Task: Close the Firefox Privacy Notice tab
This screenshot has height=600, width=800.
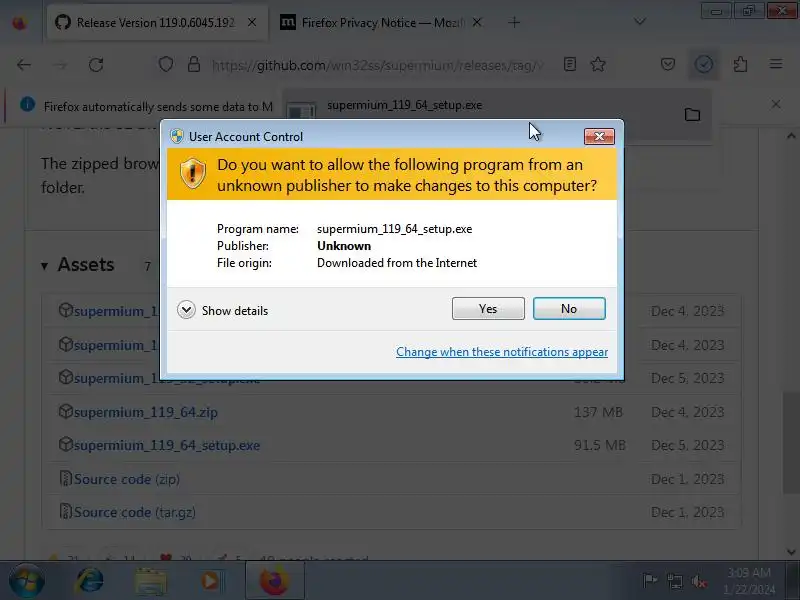Action: pos(477,22)
